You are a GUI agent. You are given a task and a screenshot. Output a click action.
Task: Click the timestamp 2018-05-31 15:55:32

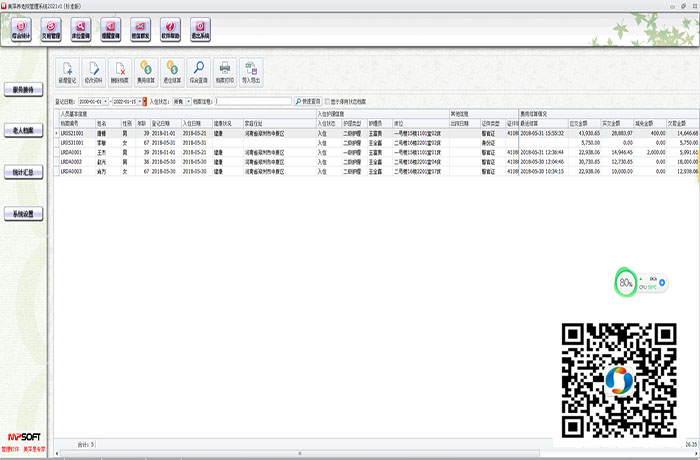542,133
